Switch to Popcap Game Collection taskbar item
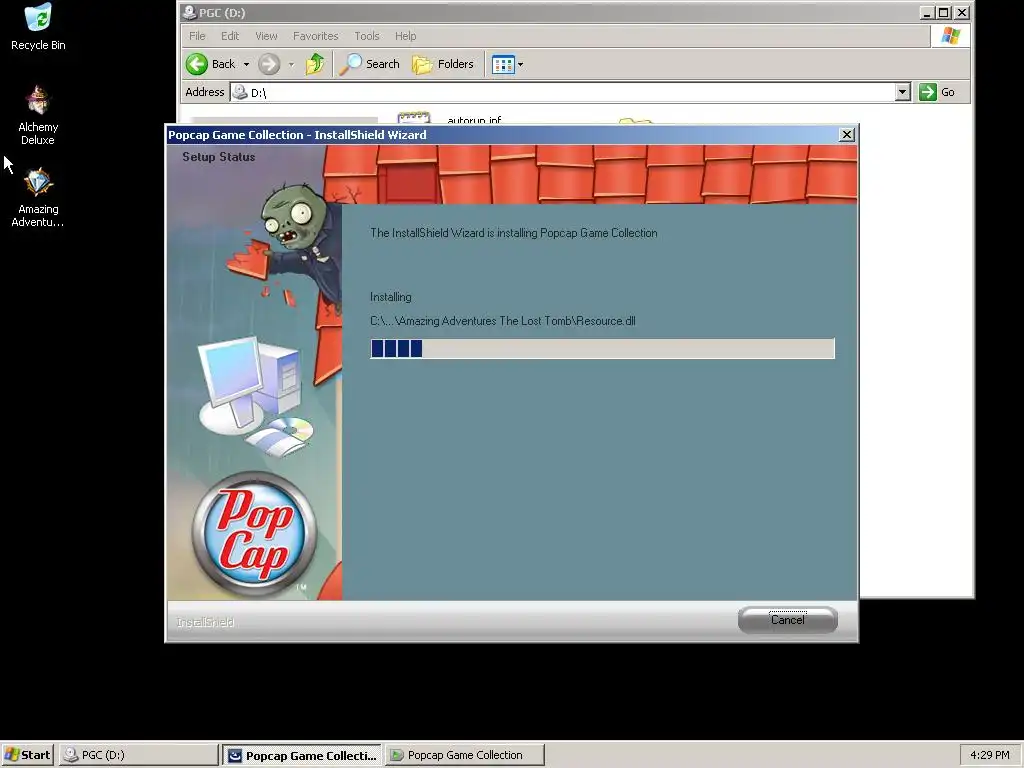The image size is (1024, 768). 464,755
